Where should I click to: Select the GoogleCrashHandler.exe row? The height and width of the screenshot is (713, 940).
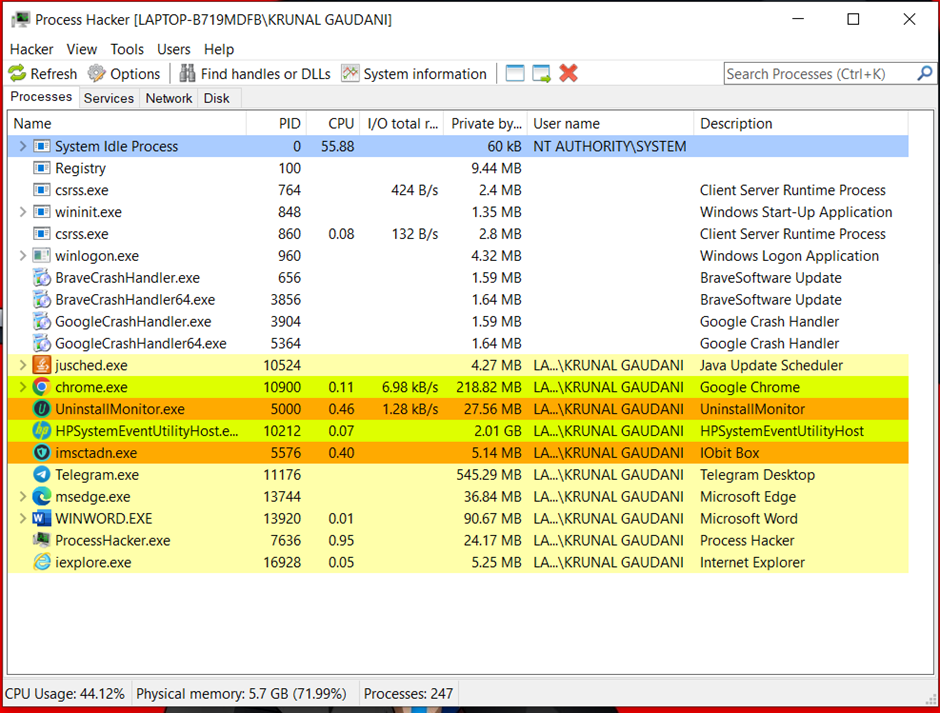459,321
